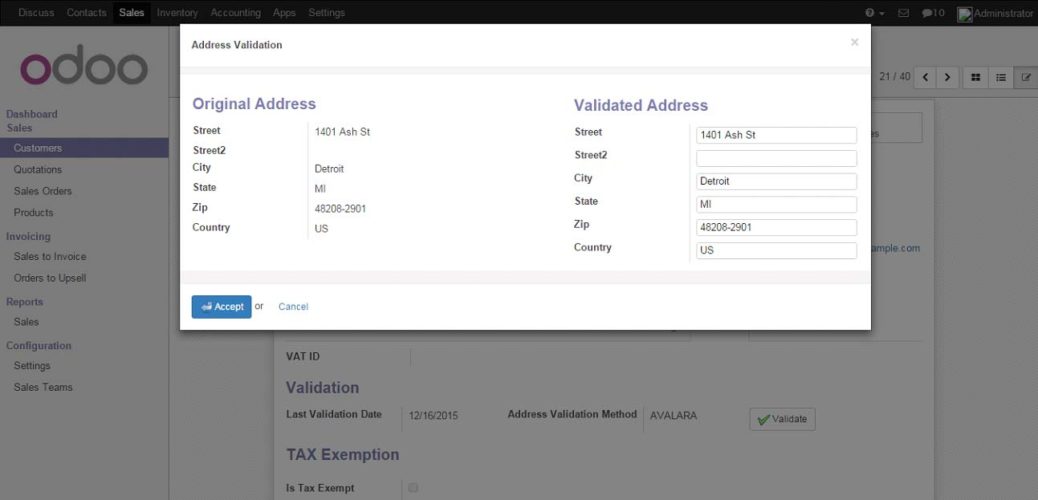Open the Inventory menu

(x=177, y=13)
